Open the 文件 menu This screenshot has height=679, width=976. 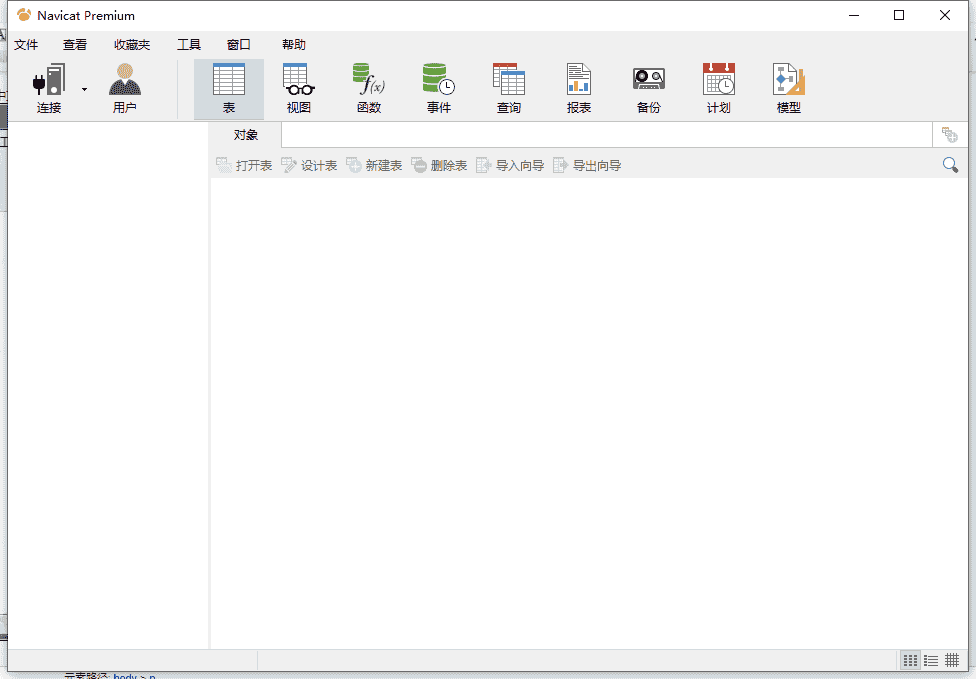(26, 45)
